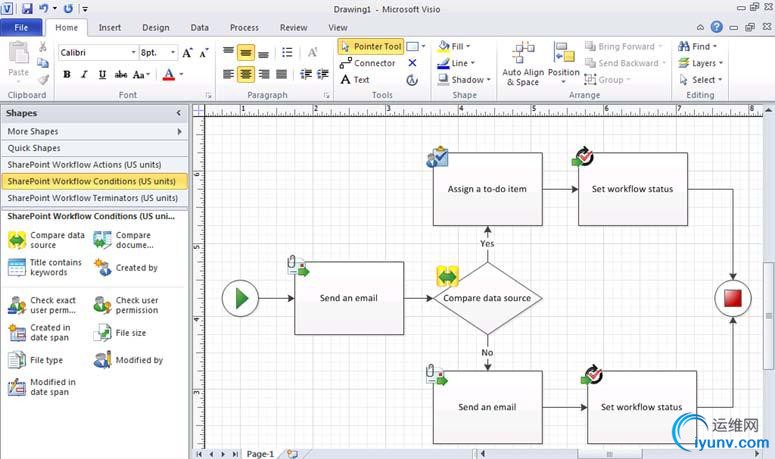The image size is (775, 459).
Task: Select the Assign a to-do item shape
Action: tap(487, 189)
